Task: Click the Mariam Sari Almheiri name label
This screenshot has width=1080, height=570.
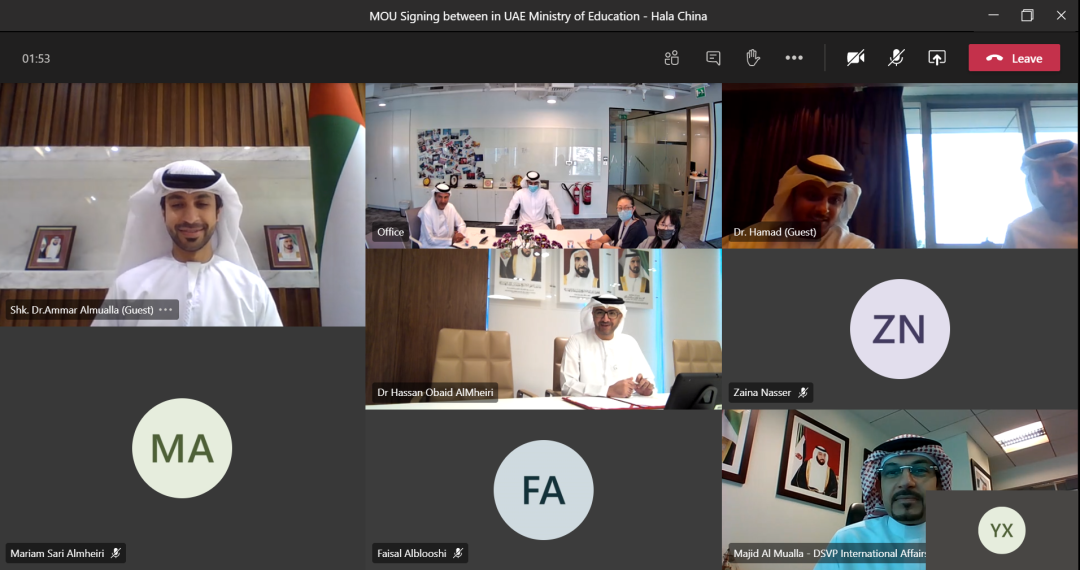Action: (57, 553)
